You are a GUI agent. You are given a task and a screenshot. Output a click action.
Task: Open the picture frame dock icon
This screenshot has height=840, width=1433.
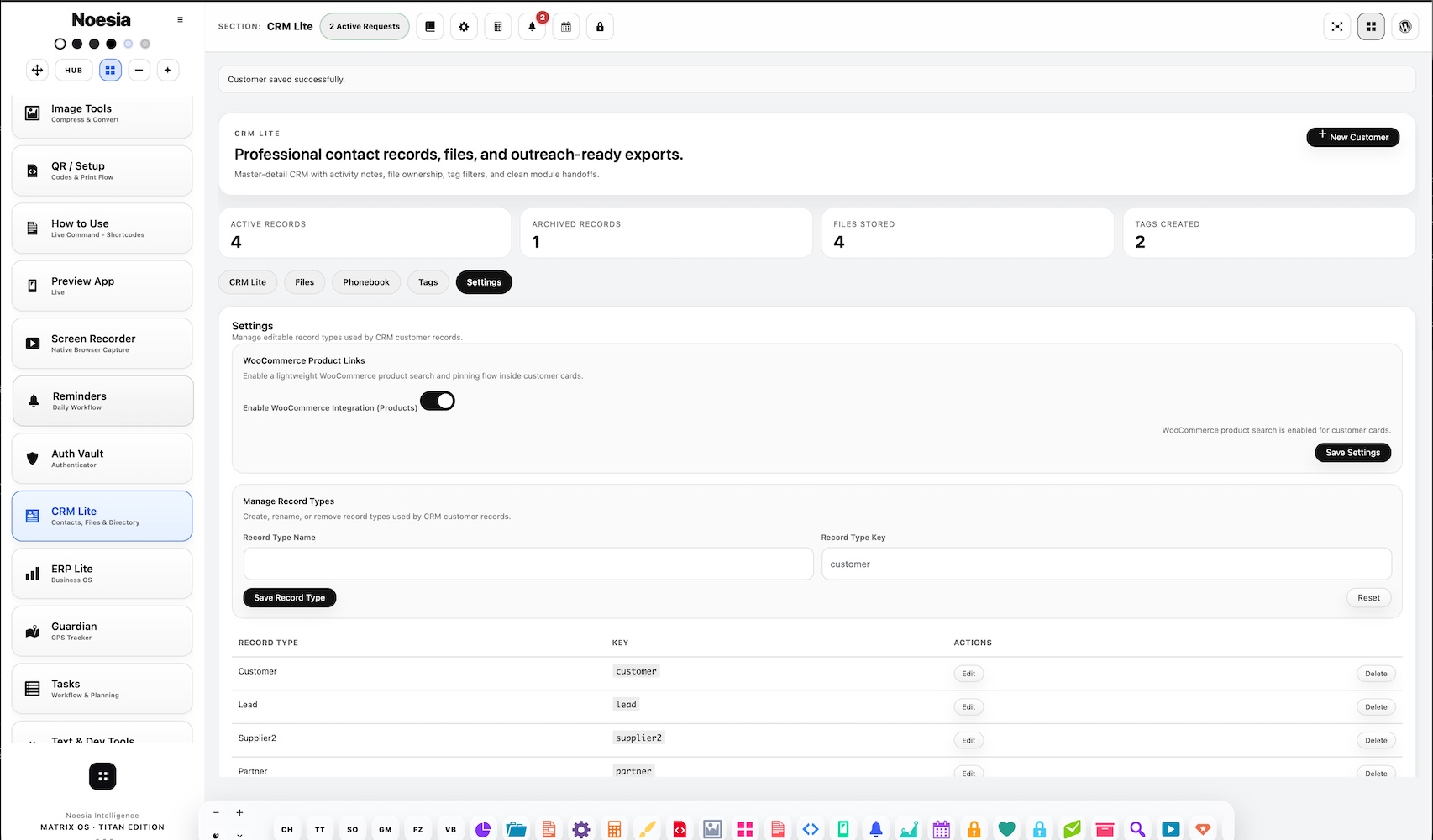pos(712,829)
